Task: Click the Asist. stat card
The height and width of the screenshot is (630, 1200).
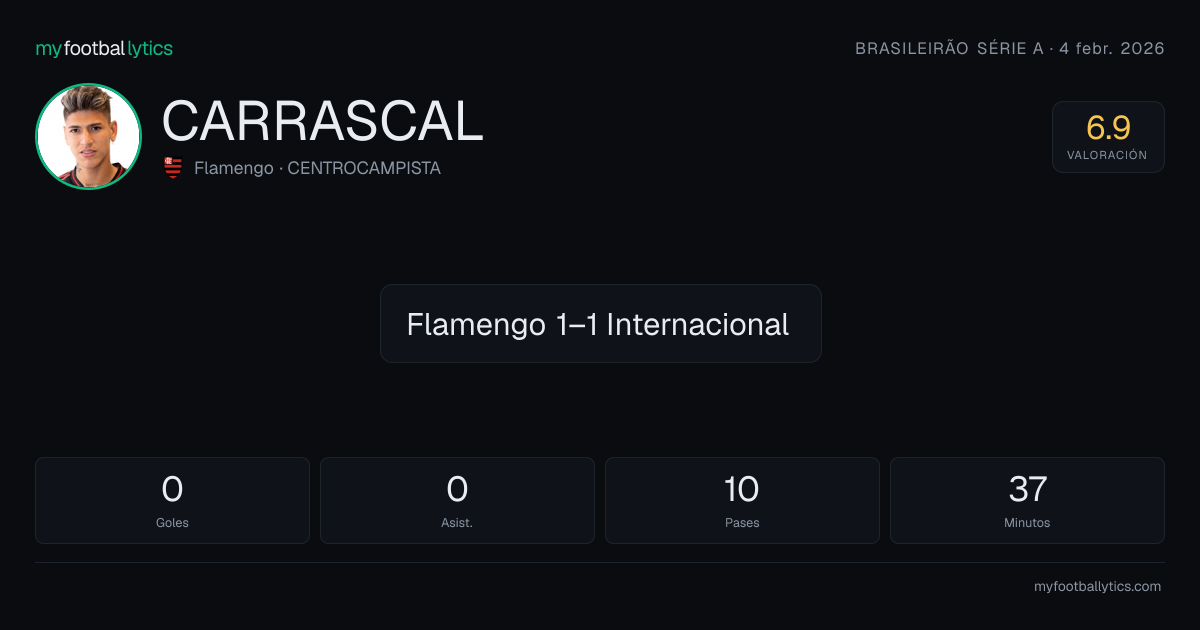Action: coord(457,500)
